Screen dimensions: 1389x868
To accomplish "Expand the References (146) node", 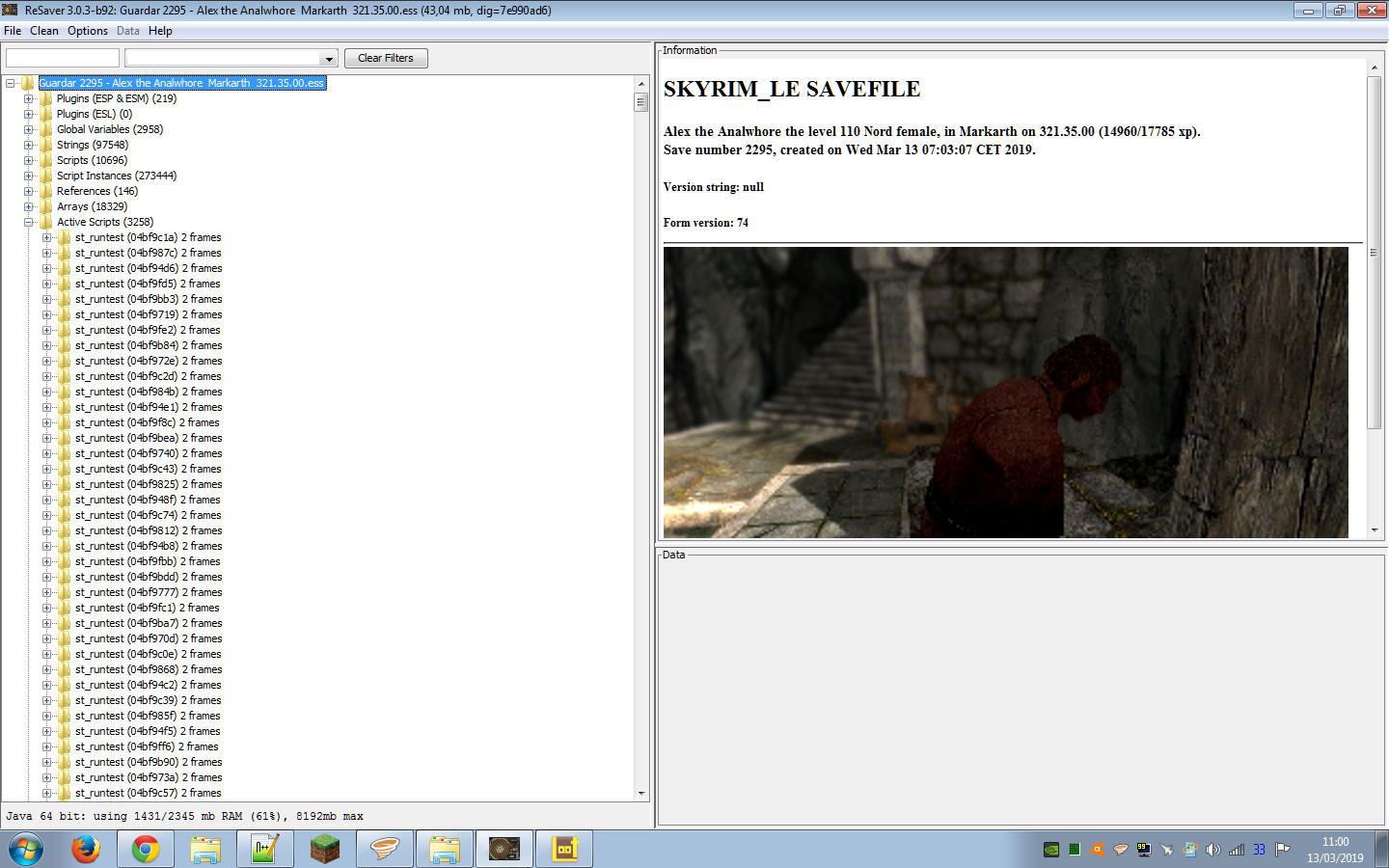I will pos(29,191).
